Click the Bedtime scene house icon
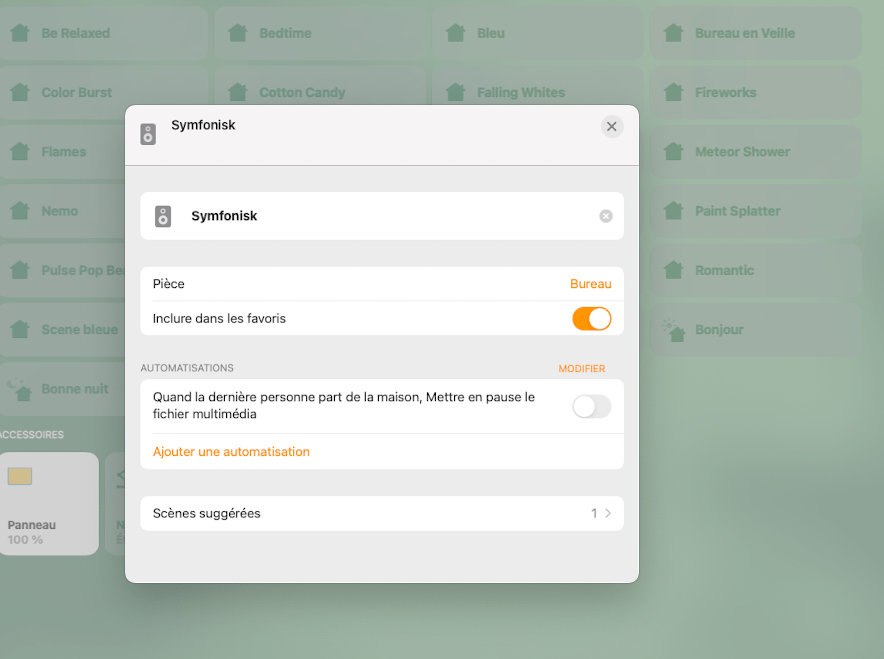Image resolution: width=884 pixels, height=659 pixels. tap(238, 33)
